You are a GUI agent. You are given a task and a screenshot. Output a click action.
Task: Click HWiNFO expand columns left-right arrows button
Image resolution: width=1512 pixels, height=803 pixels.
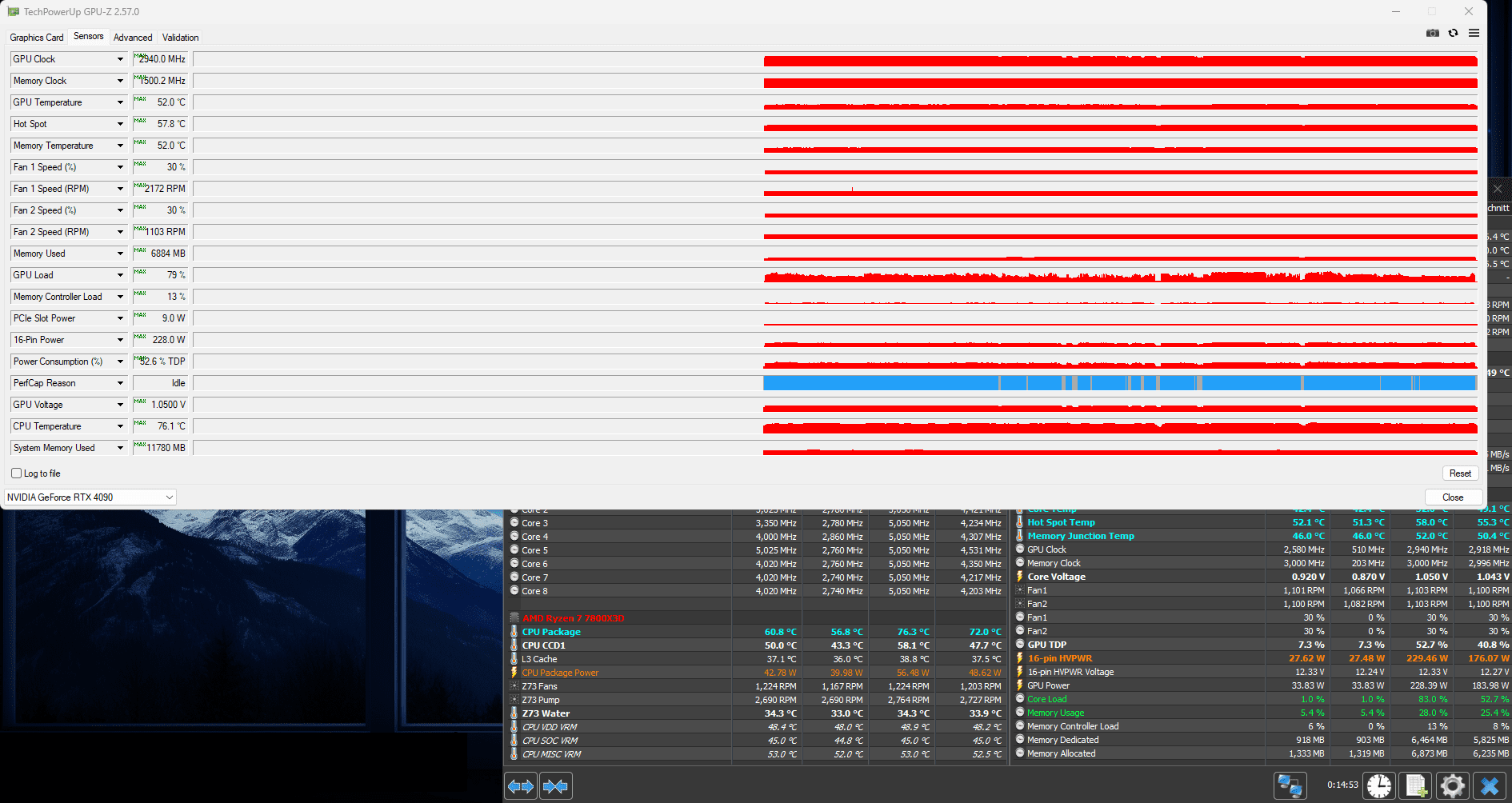pyautogui.click(x=521, y=786)
